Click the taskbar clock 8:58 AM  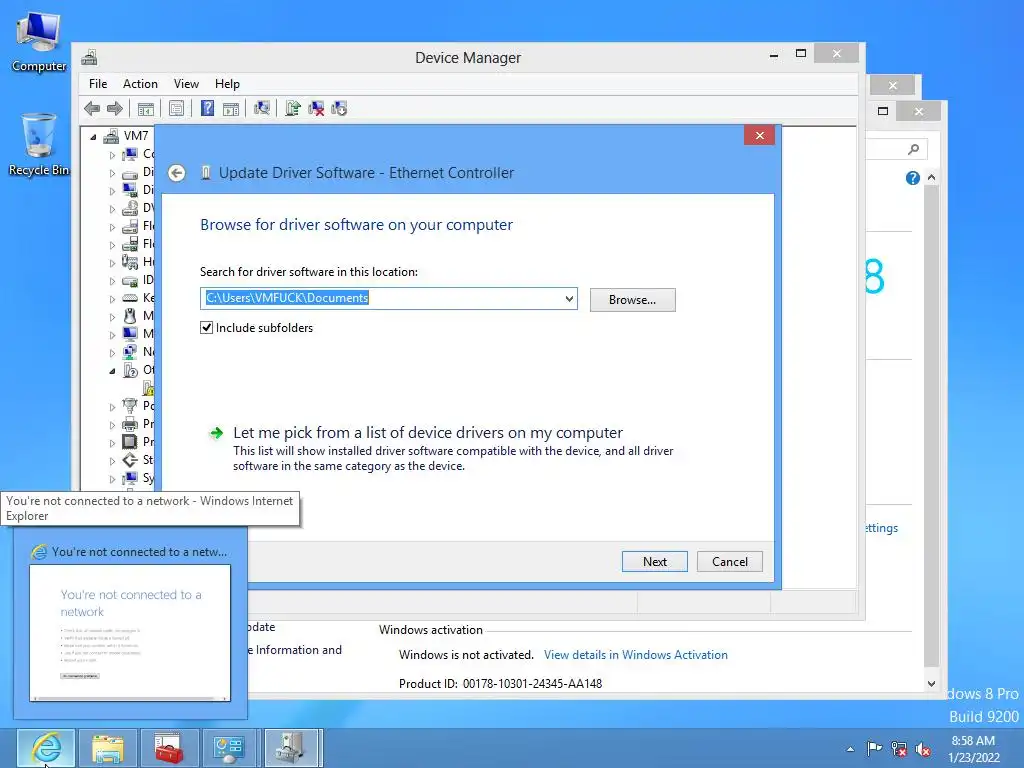pyautogui.click(x=973, y=741)
